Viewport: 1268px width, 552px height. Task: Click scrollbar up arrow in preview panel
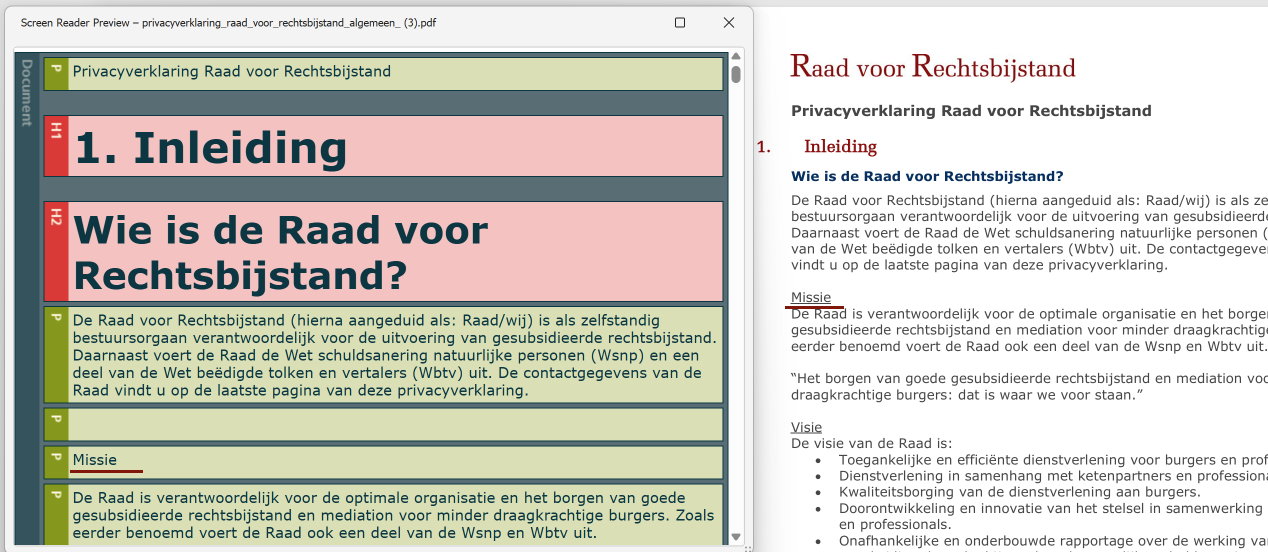tap(736, 57)
